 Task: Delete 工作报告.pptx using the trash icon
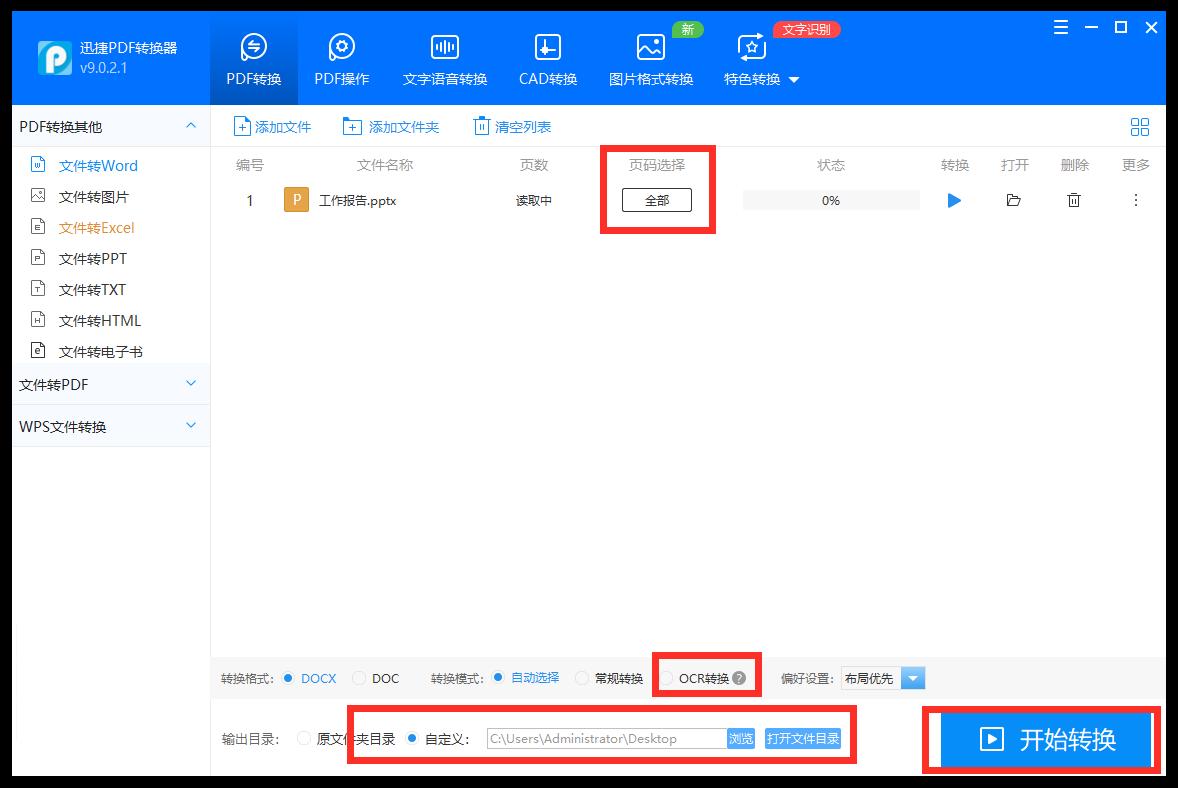1073,200
